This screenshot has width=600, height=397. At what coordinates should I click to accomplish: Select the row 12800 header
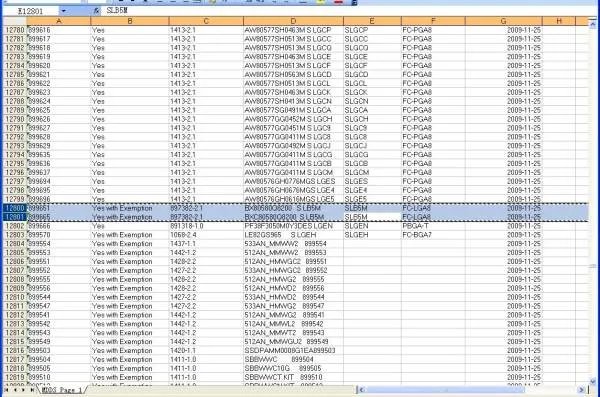coord(15,208)
